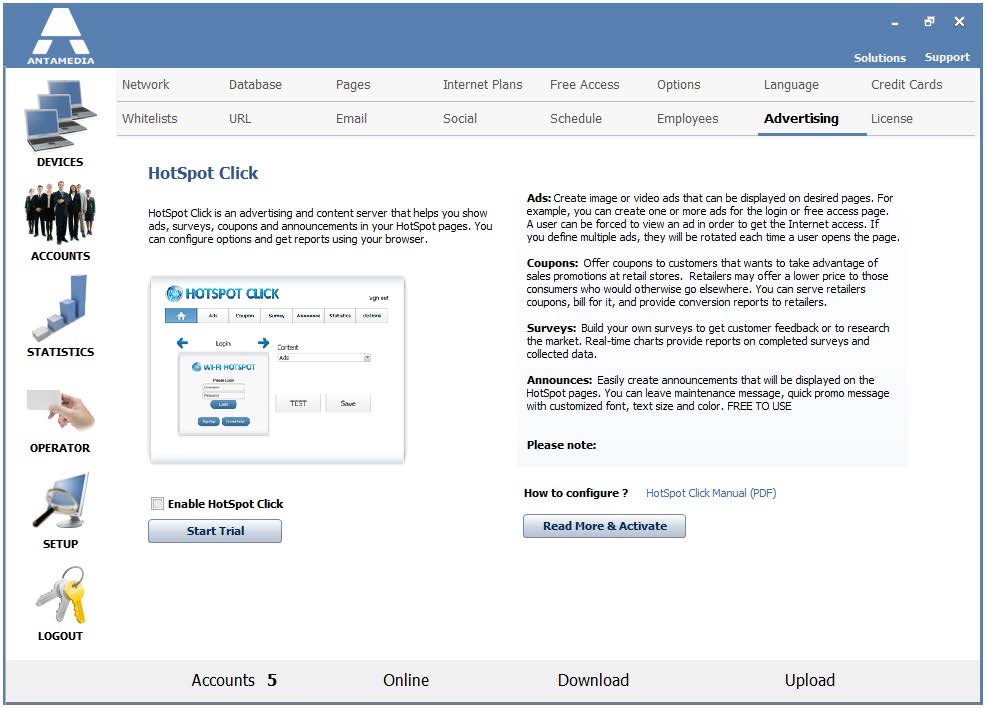
Task: Enable HotSpot Click checkbox
Action: [x=157, y=504]
